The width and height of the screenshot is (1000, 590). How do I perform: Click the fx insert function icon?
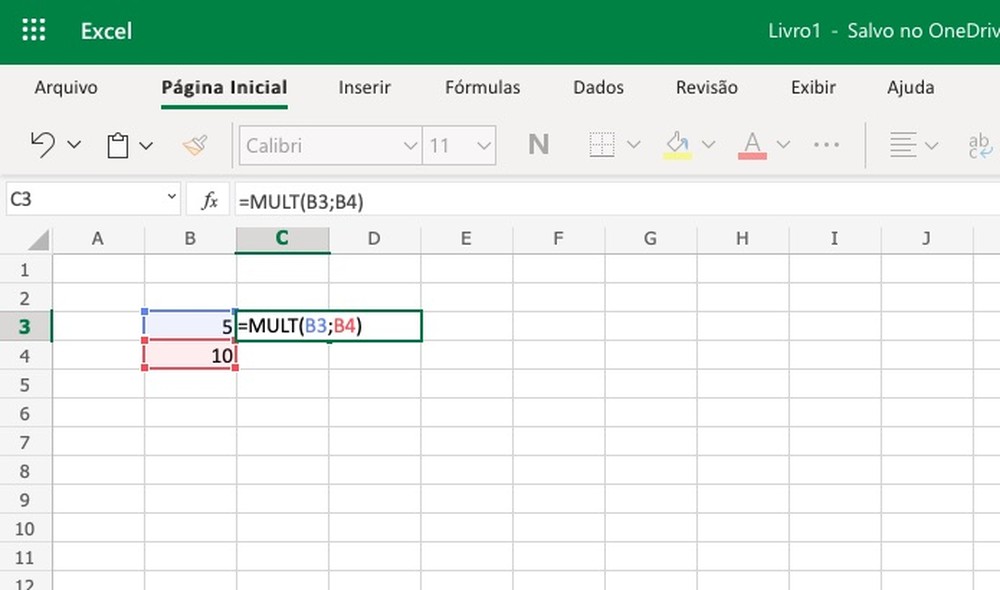(208, 199)
